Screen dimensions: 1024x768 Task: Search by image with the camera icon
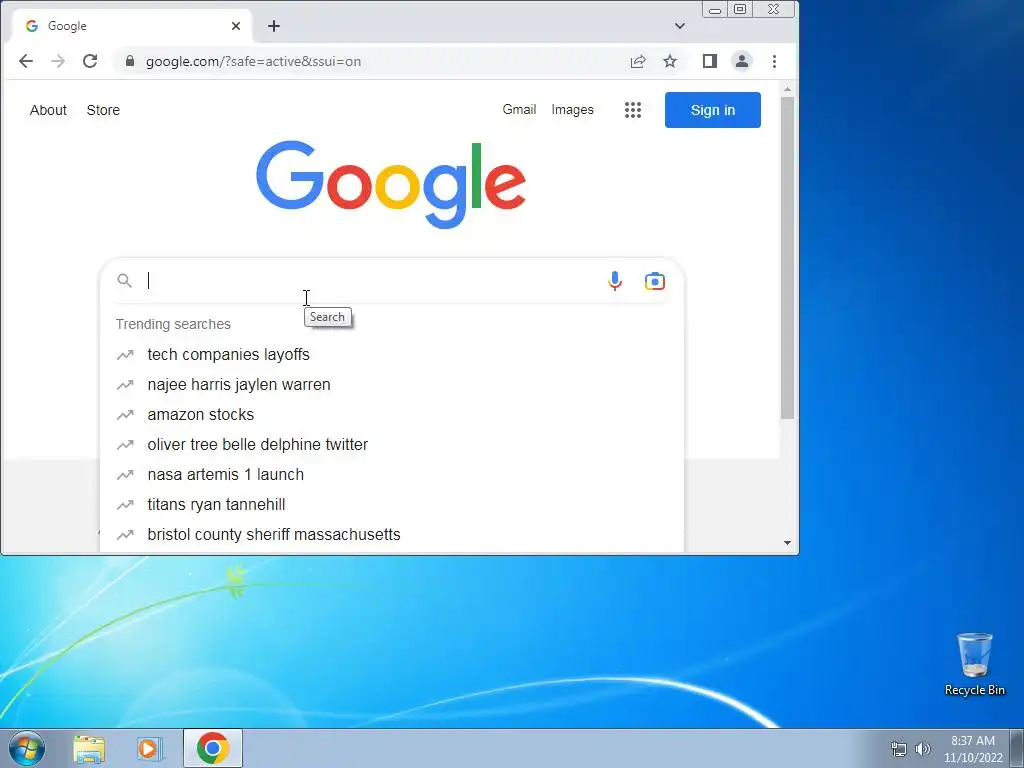(655, 281)
